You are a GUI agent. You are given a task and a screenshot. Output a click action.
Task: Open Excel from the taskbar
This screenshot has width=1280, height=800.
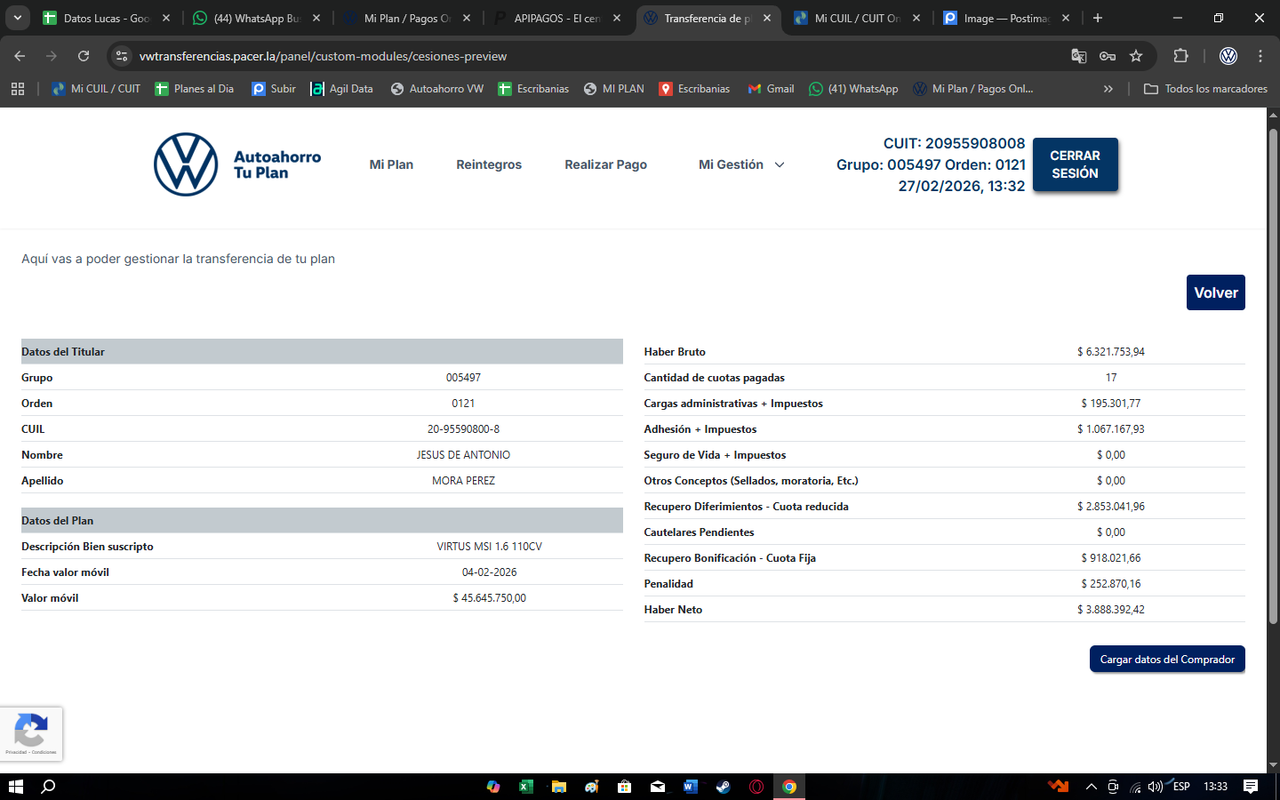click(526, 786)
